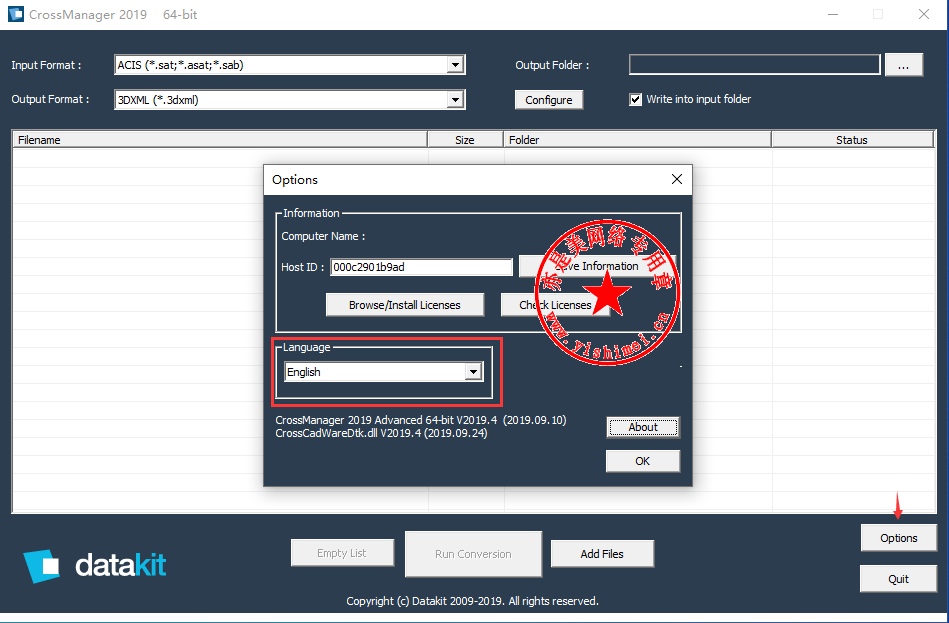Quit the CrossManager application
The image size is (949, 623).
898,579
